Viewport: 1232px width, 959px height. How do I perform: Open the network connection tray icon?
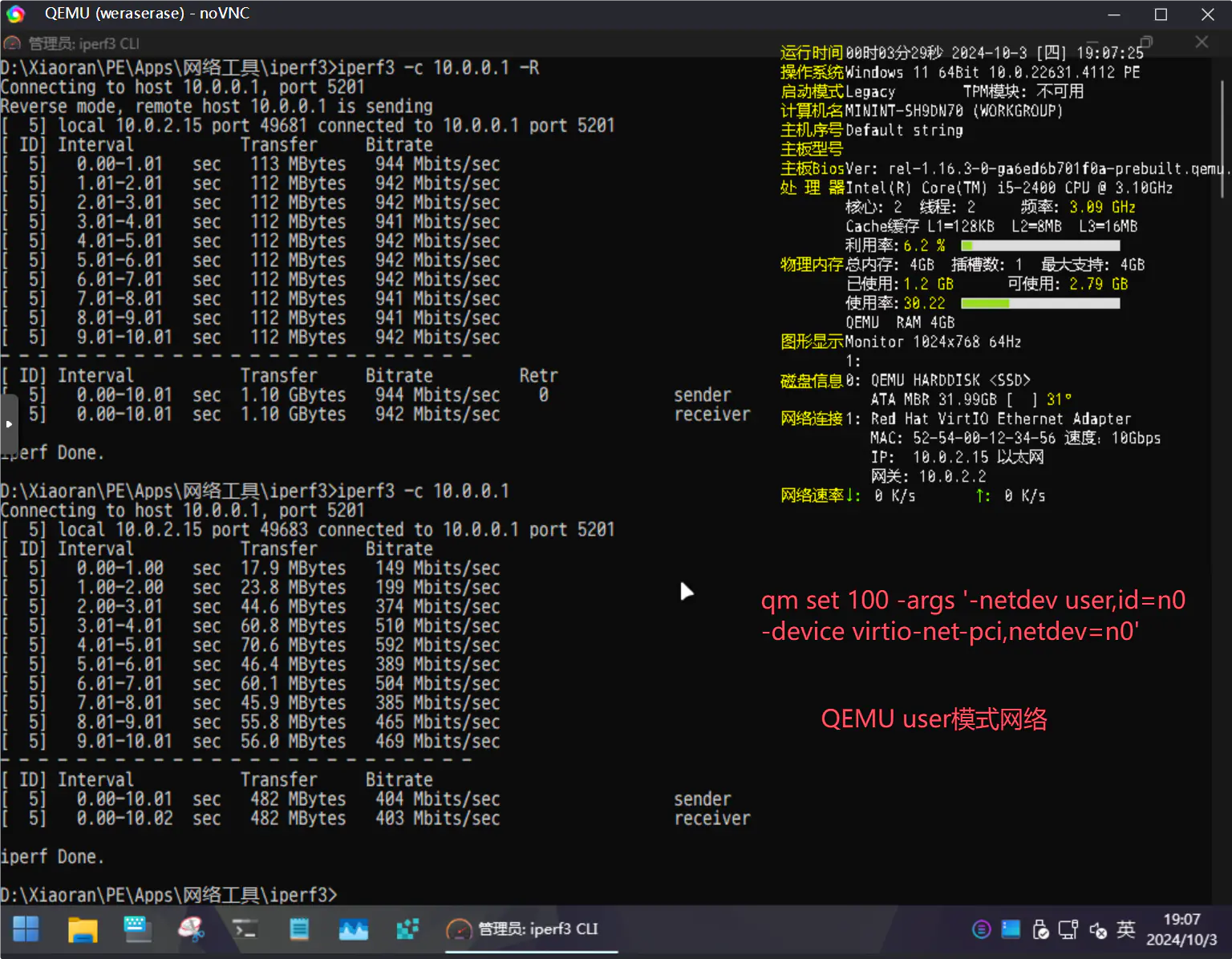[x=1068, y=929]
